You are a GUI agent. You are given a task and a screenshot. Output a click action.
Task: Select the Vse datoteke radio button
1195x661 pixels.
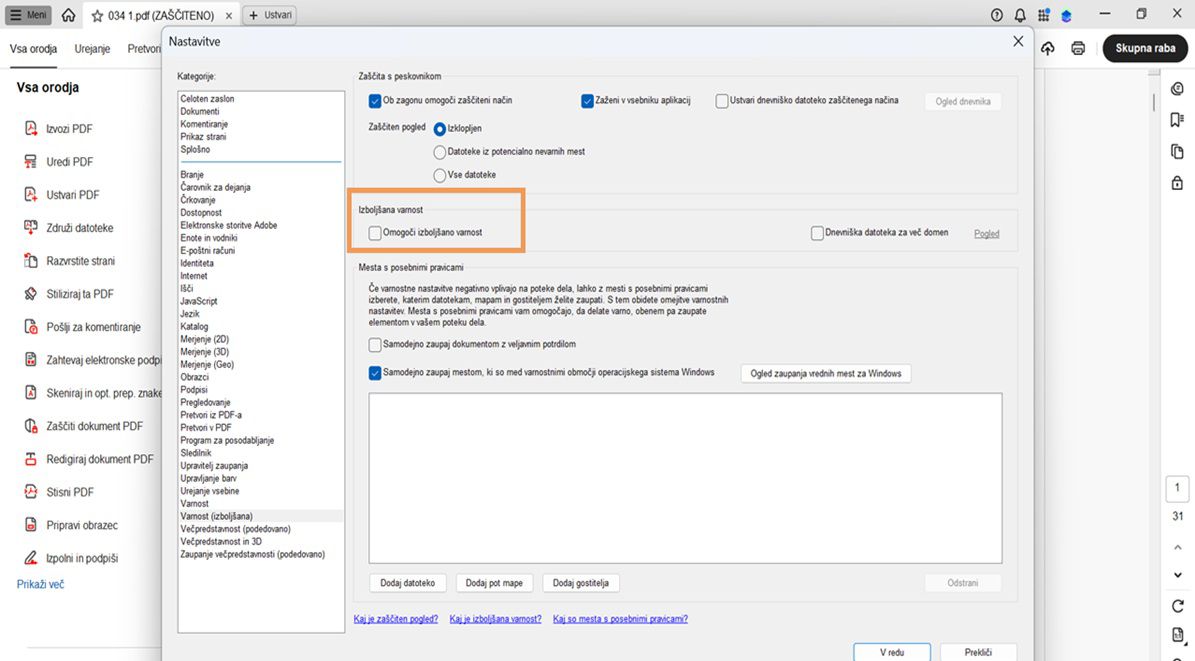coord(440,175)
